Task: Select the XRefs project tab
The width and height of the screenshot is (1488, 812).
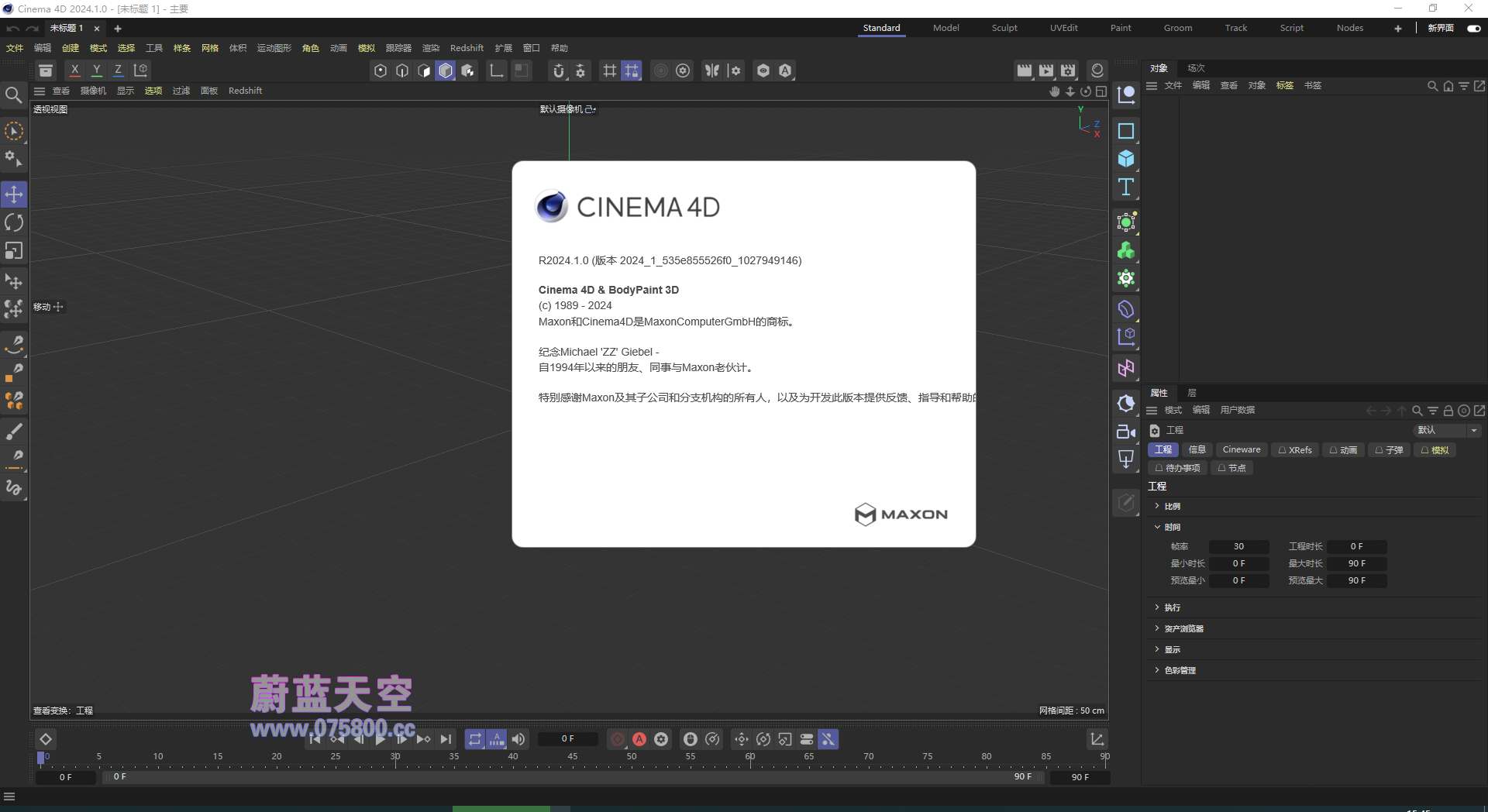Action: click(1295, 449)
